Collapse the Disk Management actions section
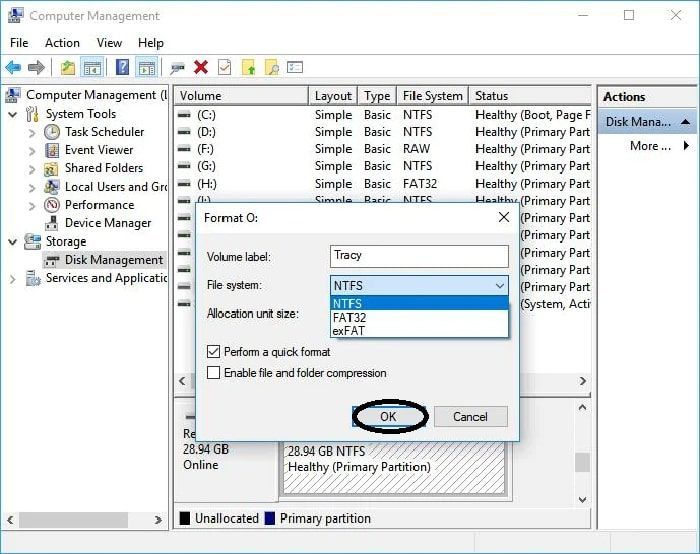Screen dimensions: 700x554 [686, 122]
